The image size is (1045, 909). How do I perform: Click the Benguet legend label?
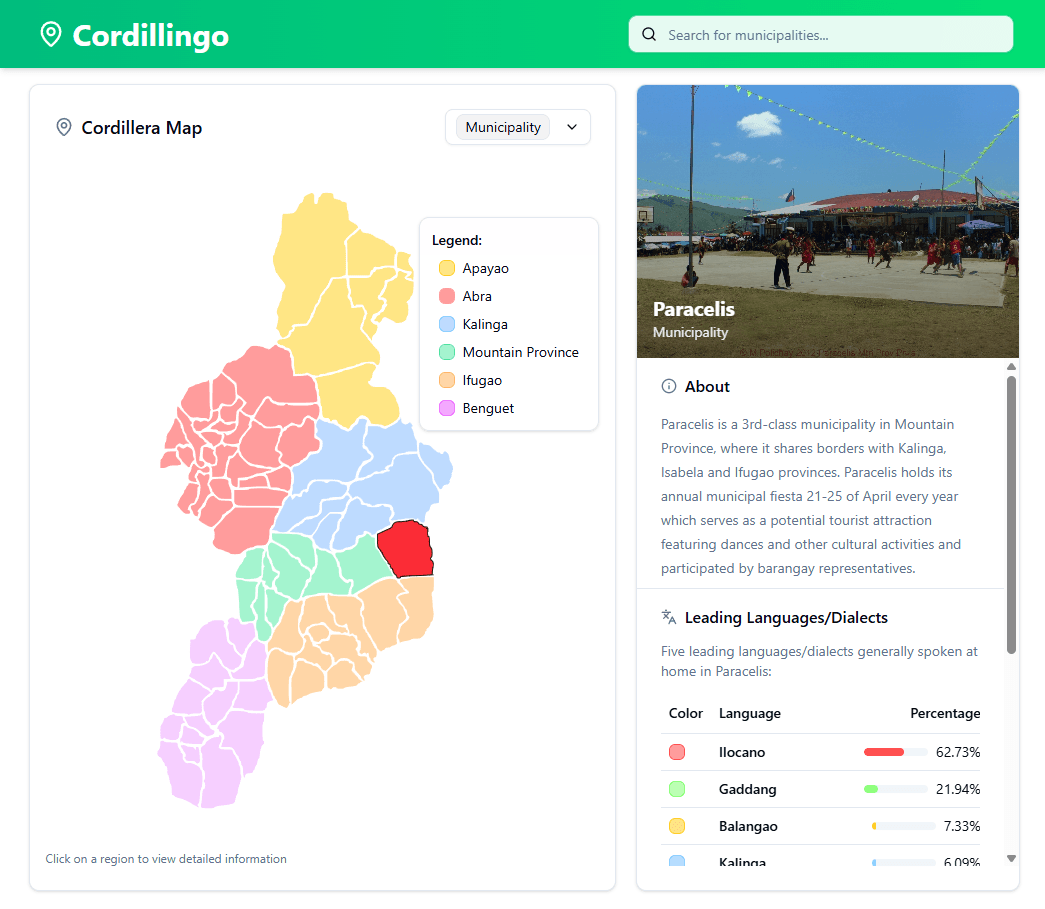pos(488,408)
